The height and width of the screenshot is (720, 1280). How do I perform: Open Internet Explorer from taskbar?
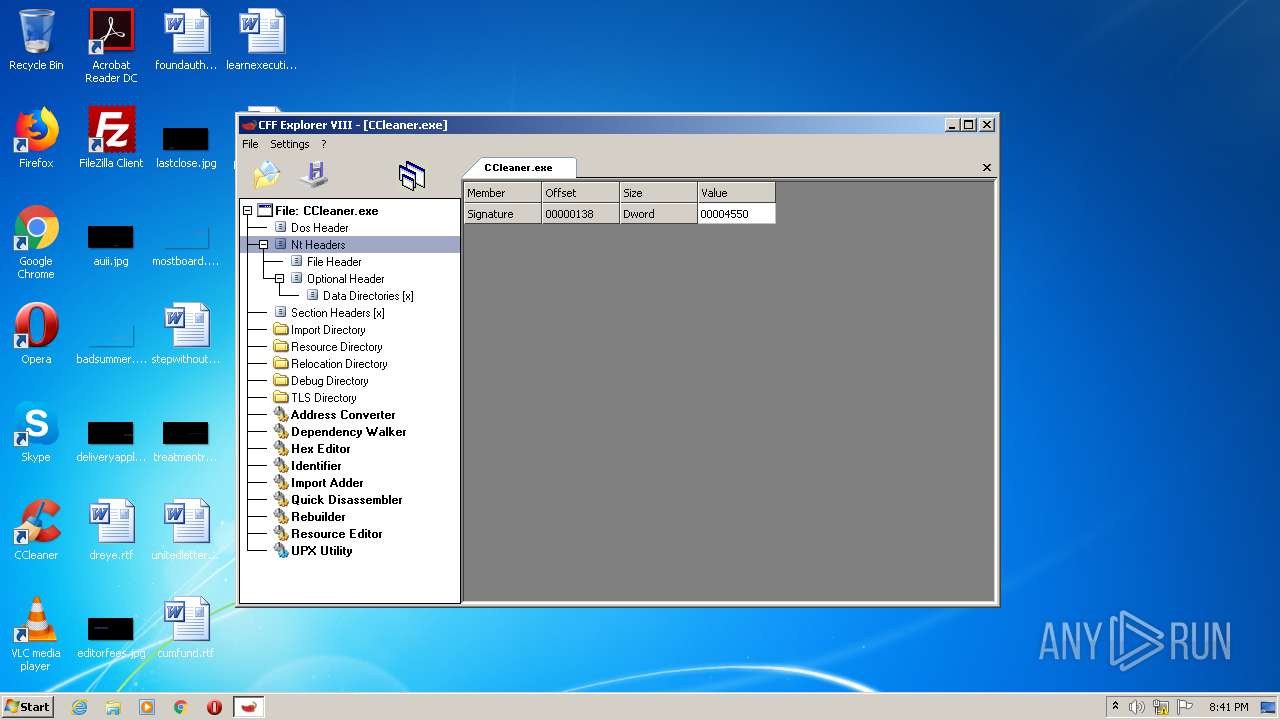(79, 707)
